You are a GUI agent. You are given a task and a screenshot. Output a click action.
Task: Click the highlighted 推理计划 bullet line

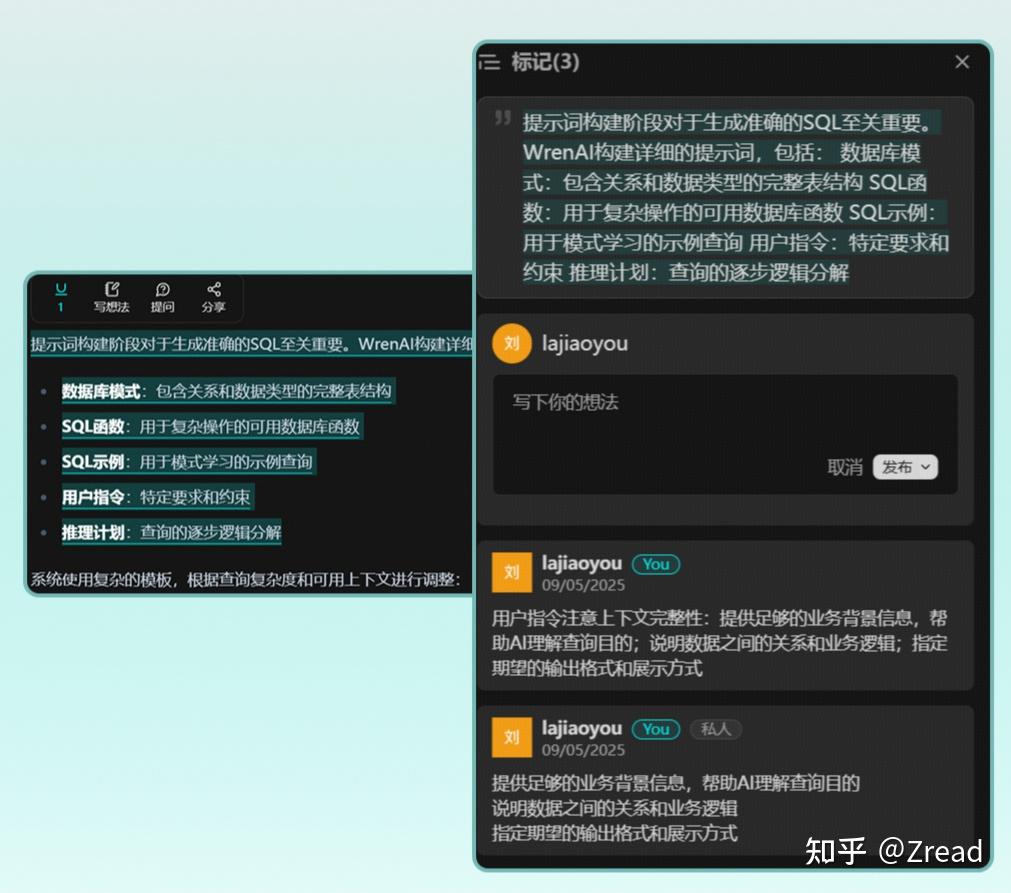point(172,533)
